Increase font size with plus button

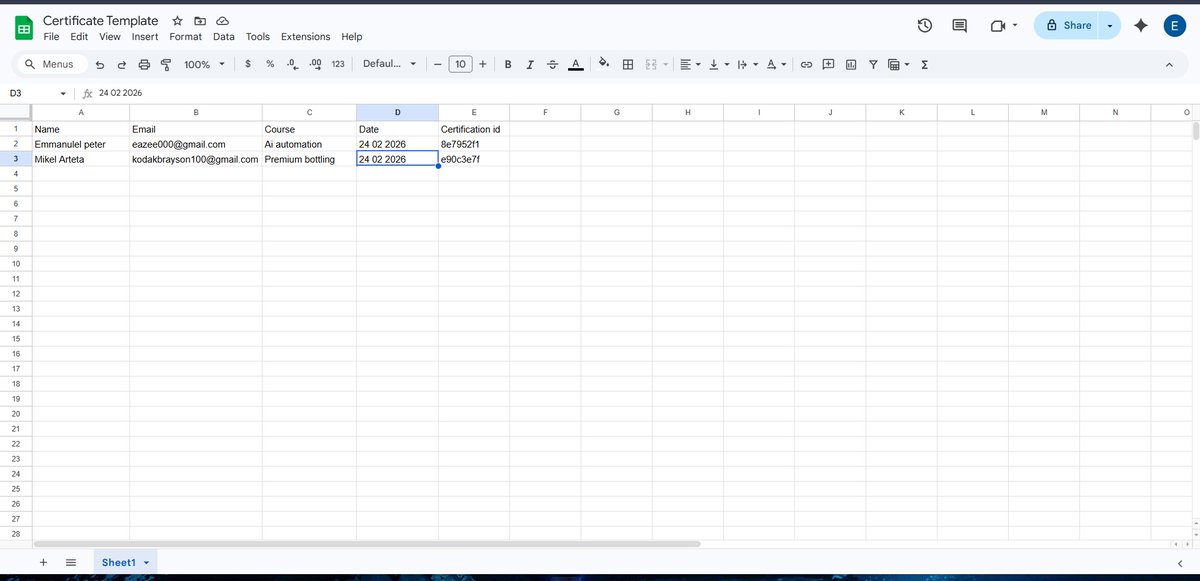[483, 64]
